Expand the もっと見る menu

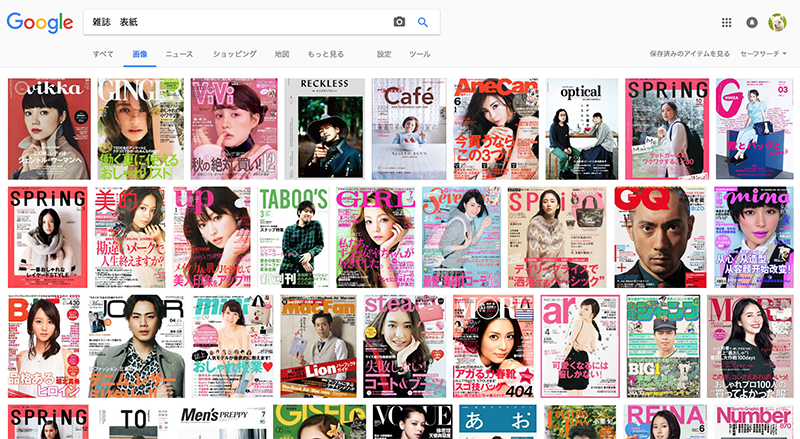coord(326,54)
